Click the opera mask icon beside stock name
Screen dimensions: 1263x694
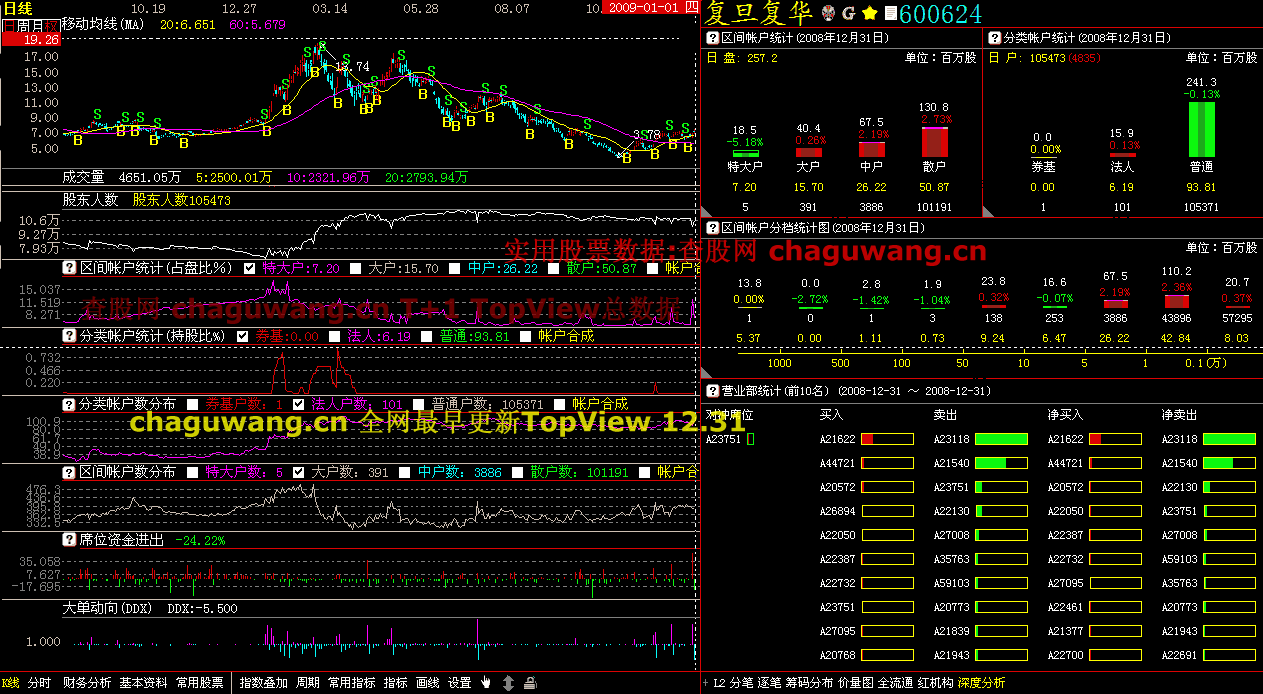[x=827, y=13]
